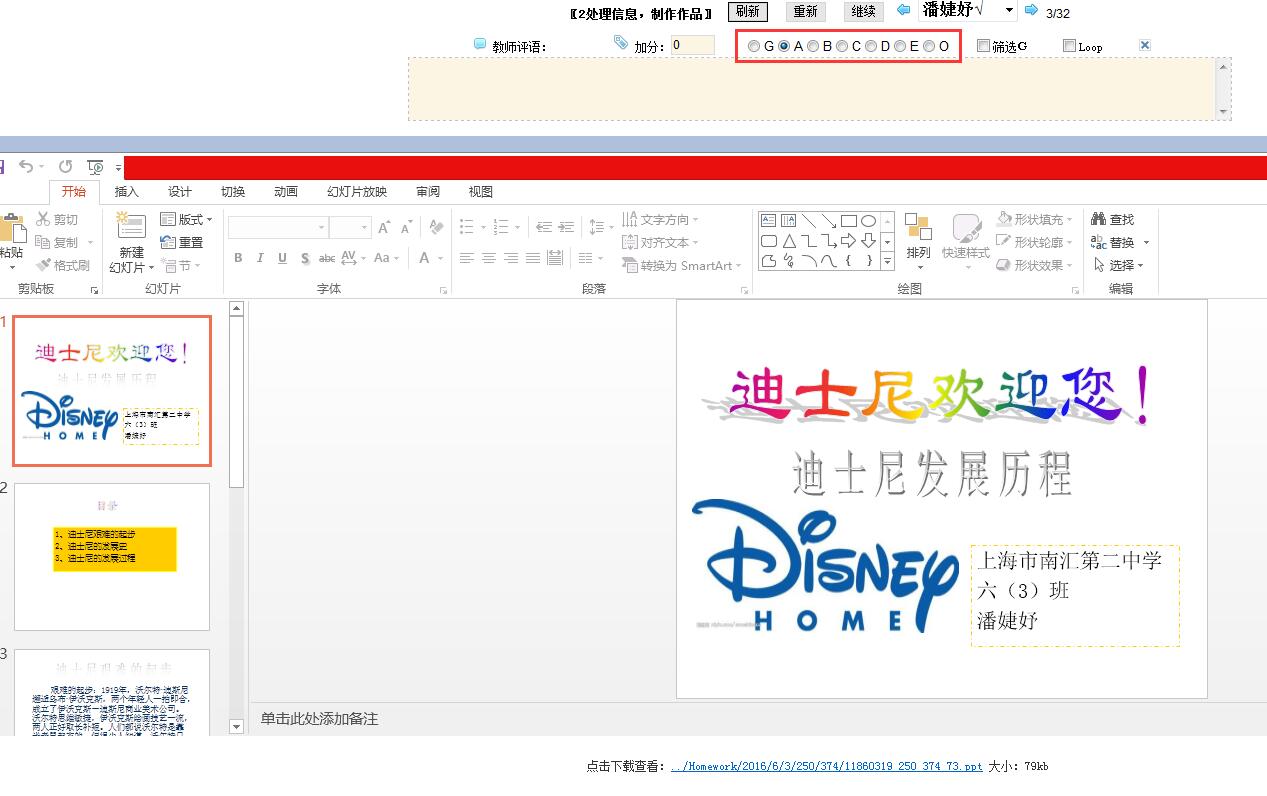Clear all formatting eraser icon
Image resolution: width=1267 pixels, height=796 pixels.
point(436,228)
